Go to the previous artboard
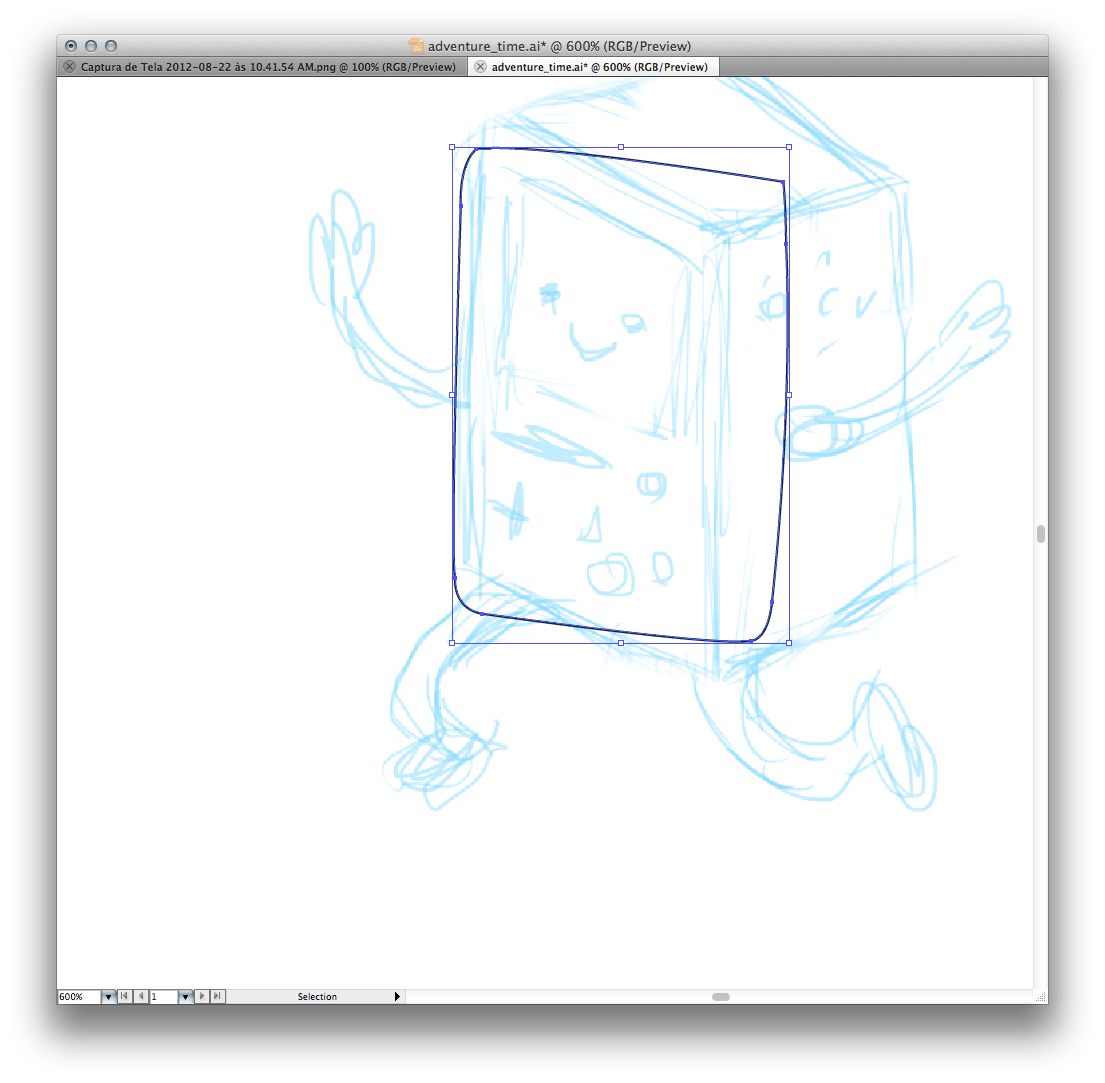The height and width of the screenshot is (1083, 1105). (x=141, y=996)
